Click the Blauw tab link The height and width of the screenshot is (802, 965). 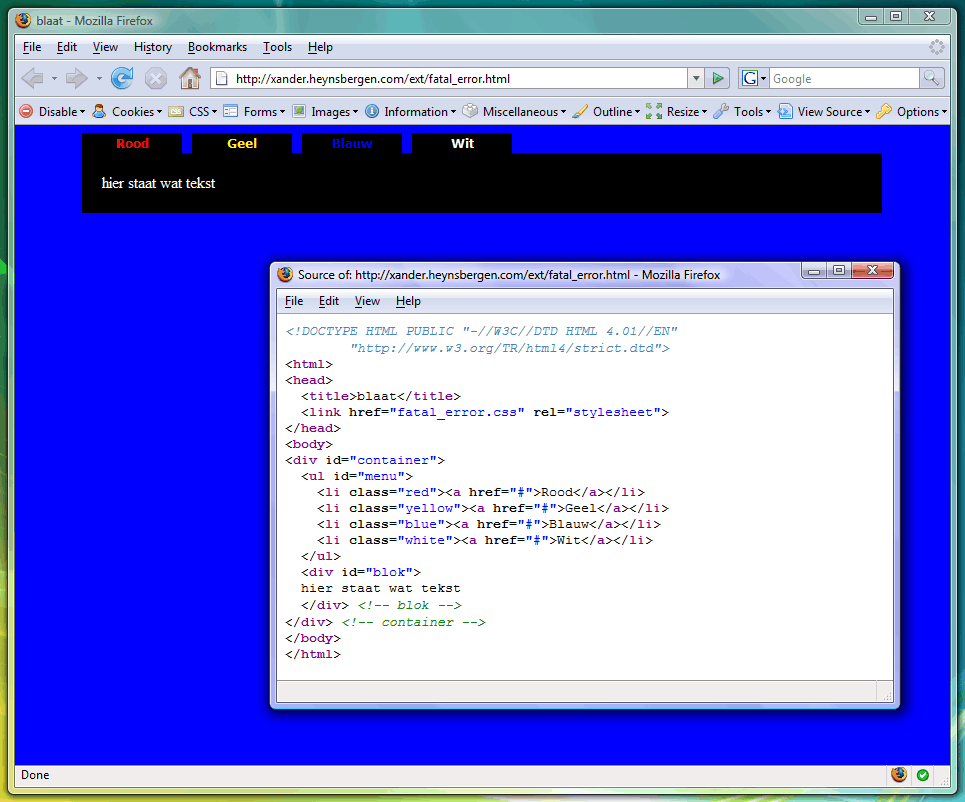point(352,143)
